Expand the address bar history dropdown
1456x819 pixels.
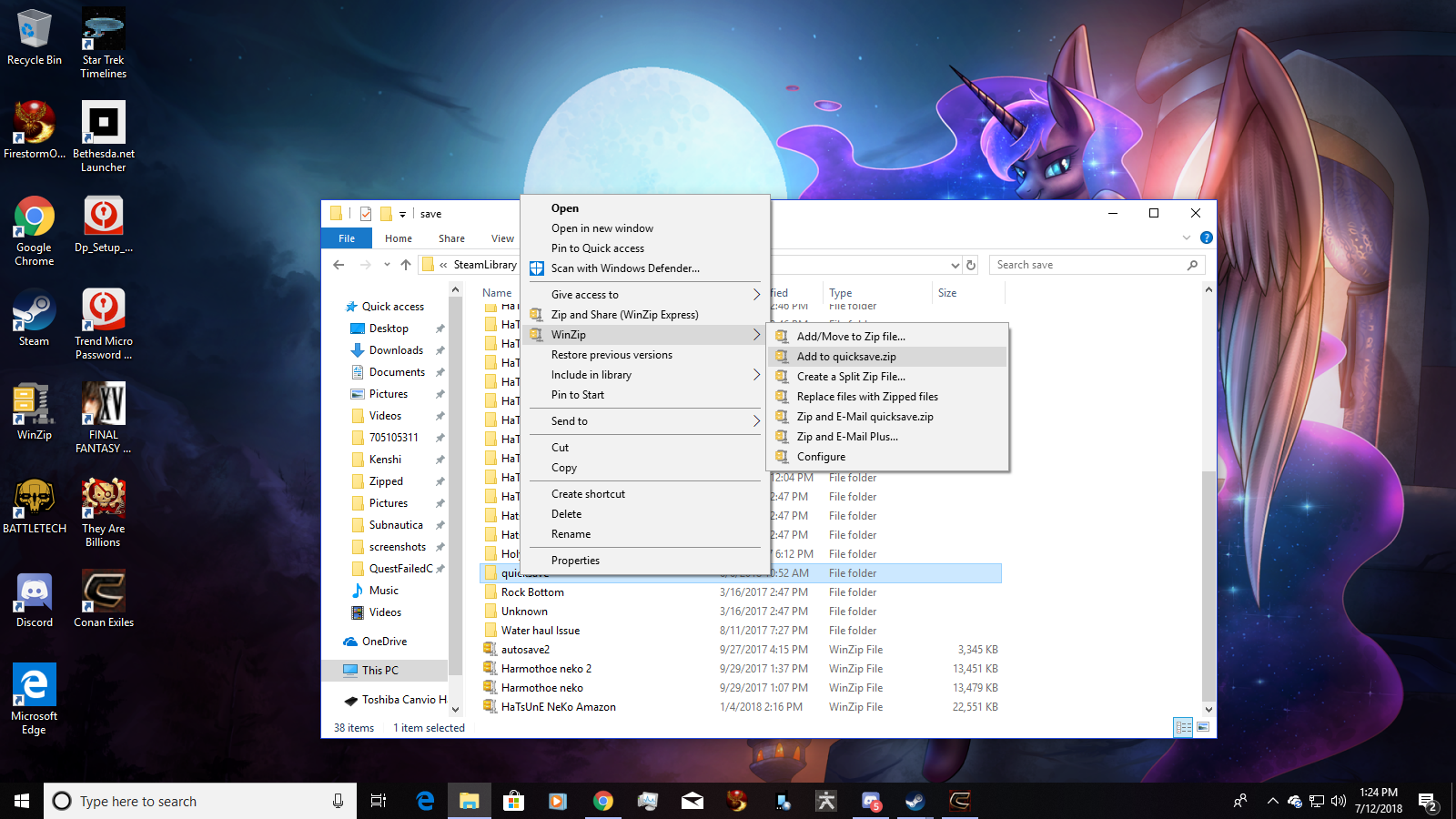click(x=955, y=265)
